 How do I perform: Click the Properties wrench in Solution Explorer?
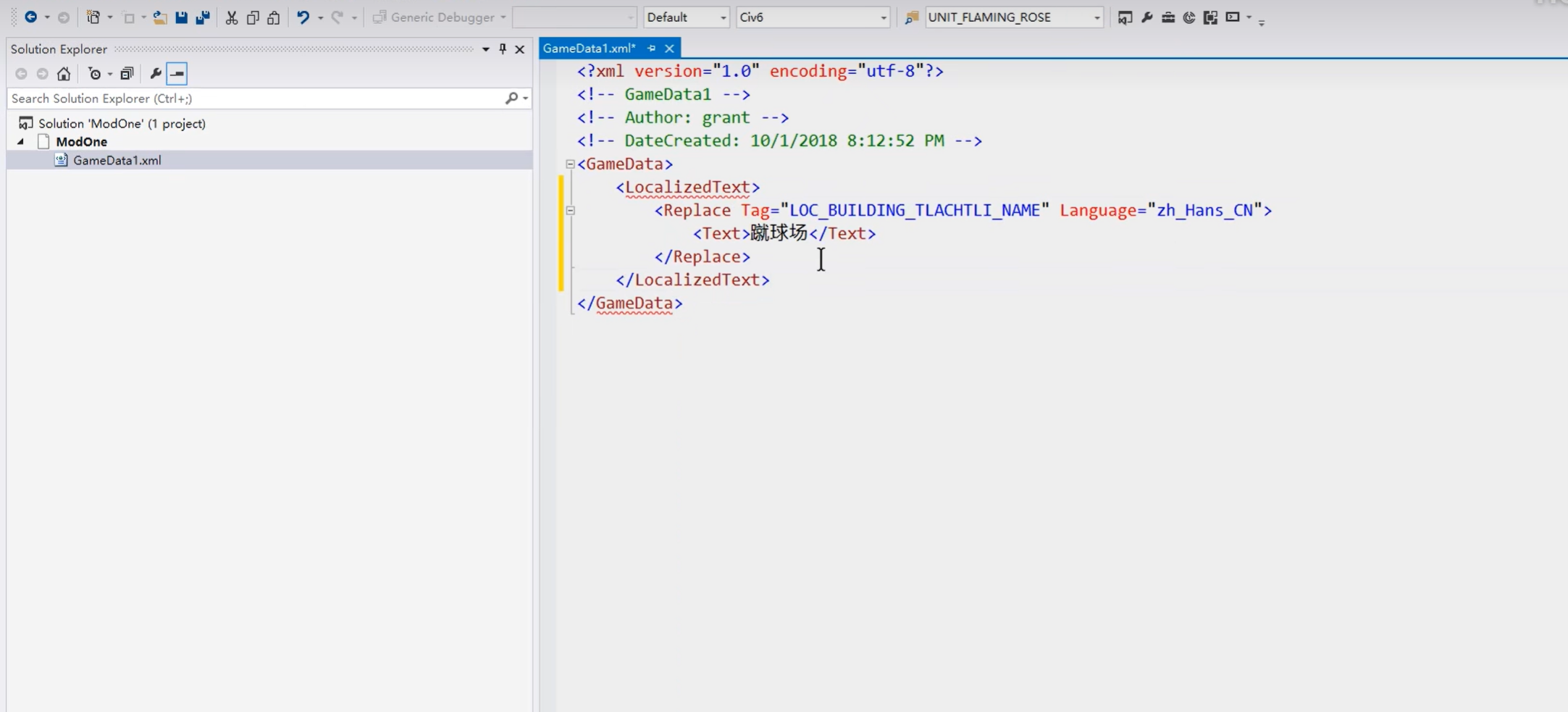[155, 73]
